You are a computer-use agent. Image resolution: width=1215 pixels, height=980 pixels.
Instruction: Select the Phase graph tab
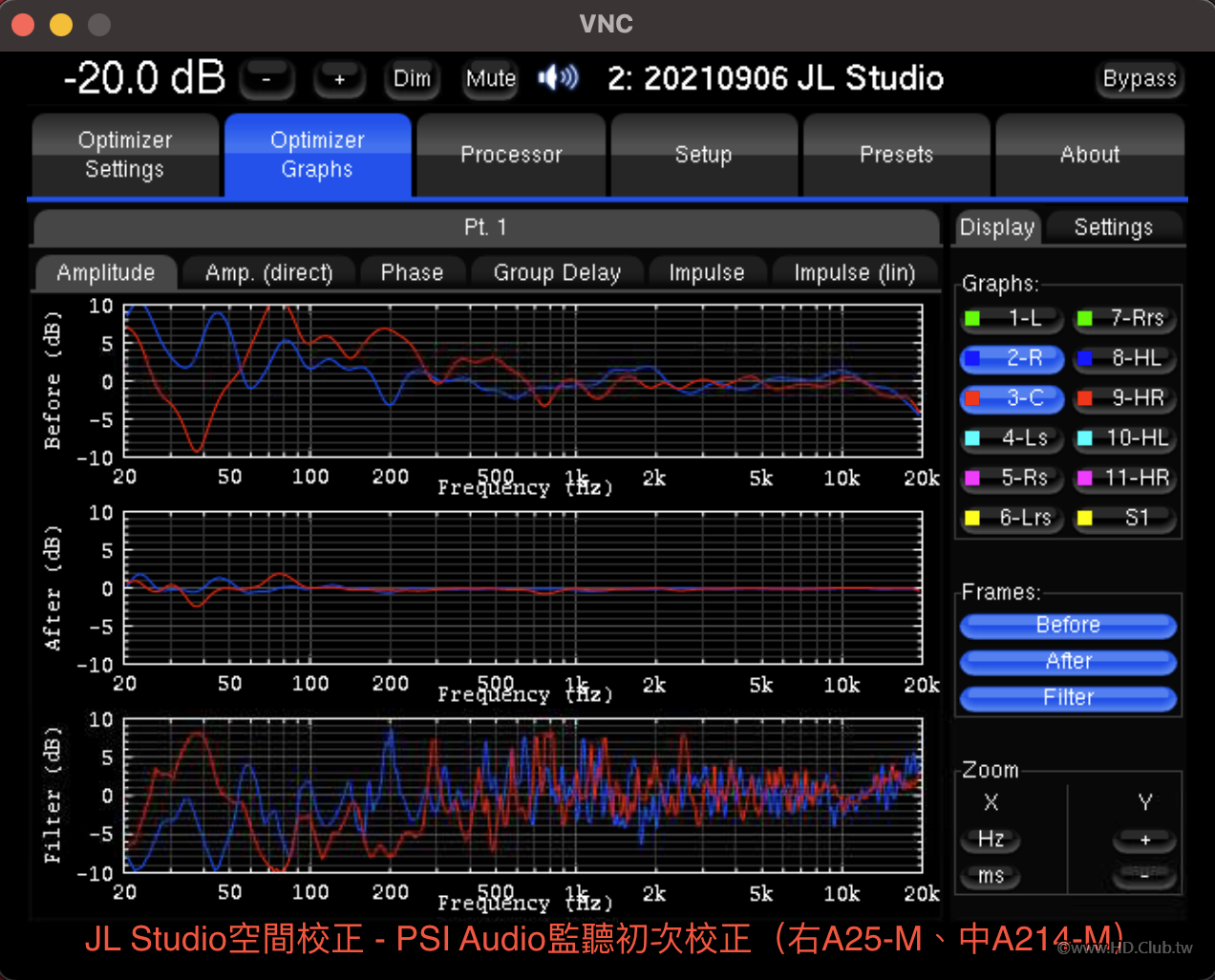pyautogui.click(x=412, y=273)
